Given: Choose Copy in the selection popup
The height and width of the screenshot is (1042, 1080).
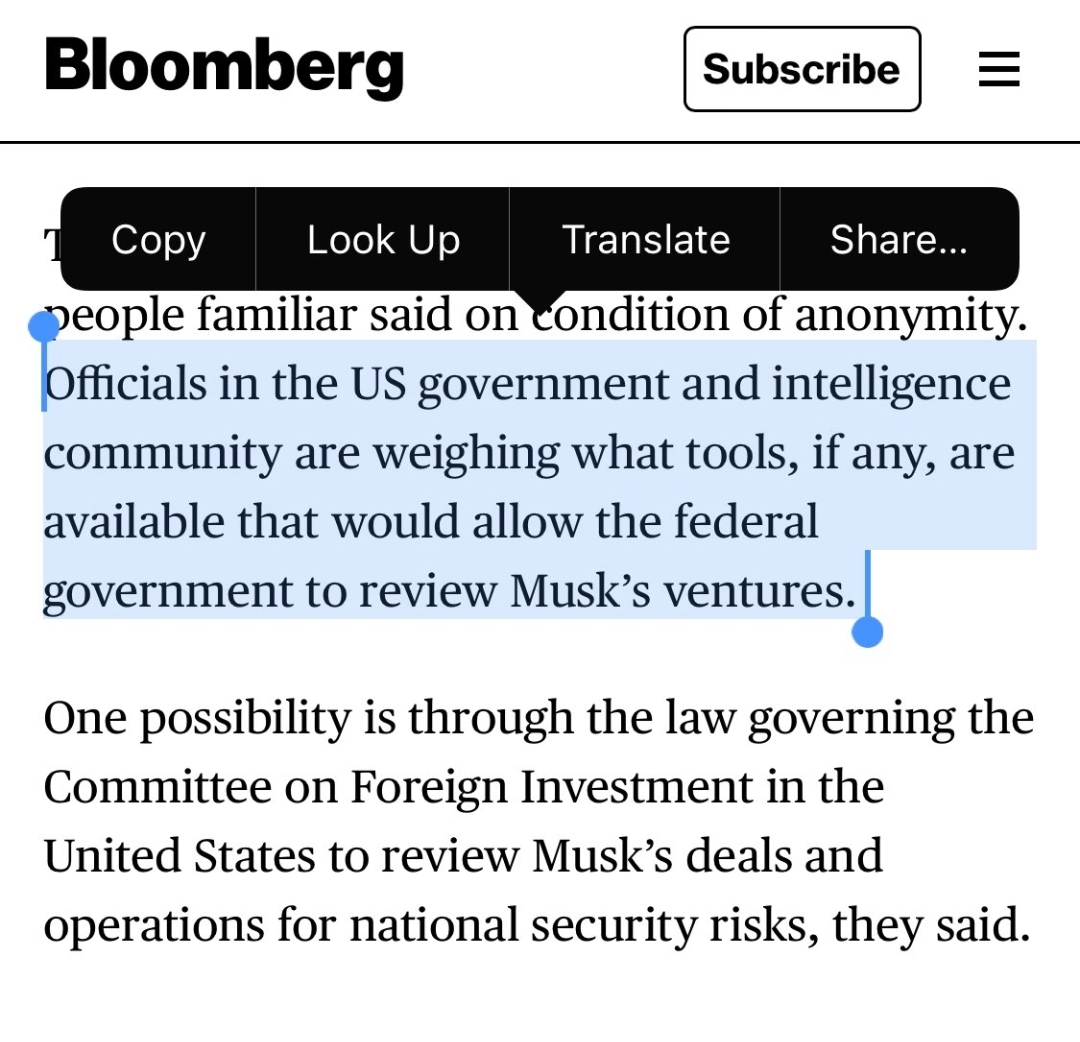Looking at the screenshot, I should point(158,240).
